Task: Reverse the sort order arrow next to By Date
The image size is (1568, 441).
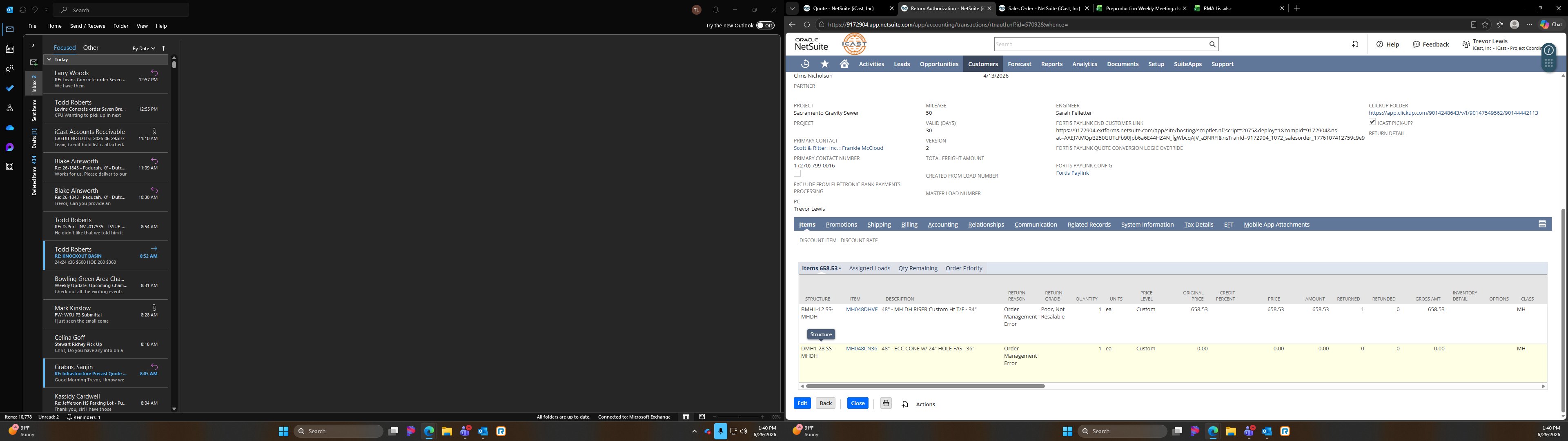Action: click(164, 48)
